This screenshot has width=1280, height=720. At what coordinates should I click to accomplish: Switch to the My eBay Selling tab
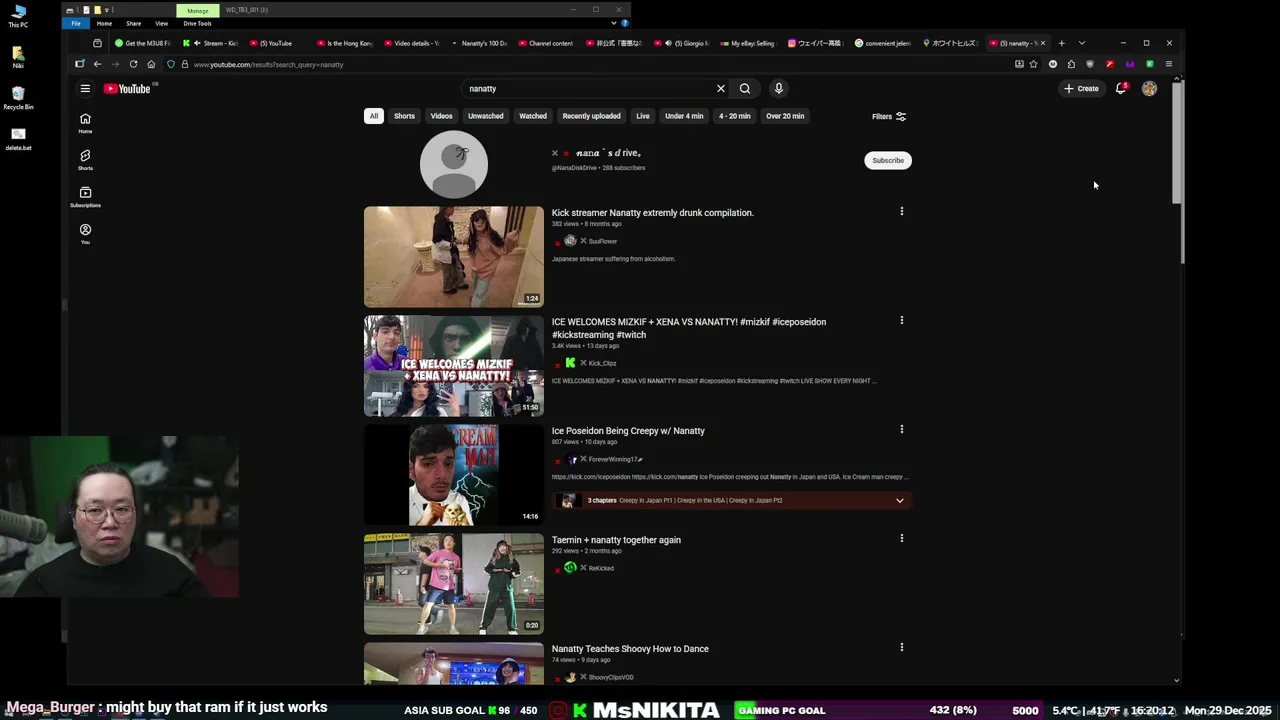(750, 43)
